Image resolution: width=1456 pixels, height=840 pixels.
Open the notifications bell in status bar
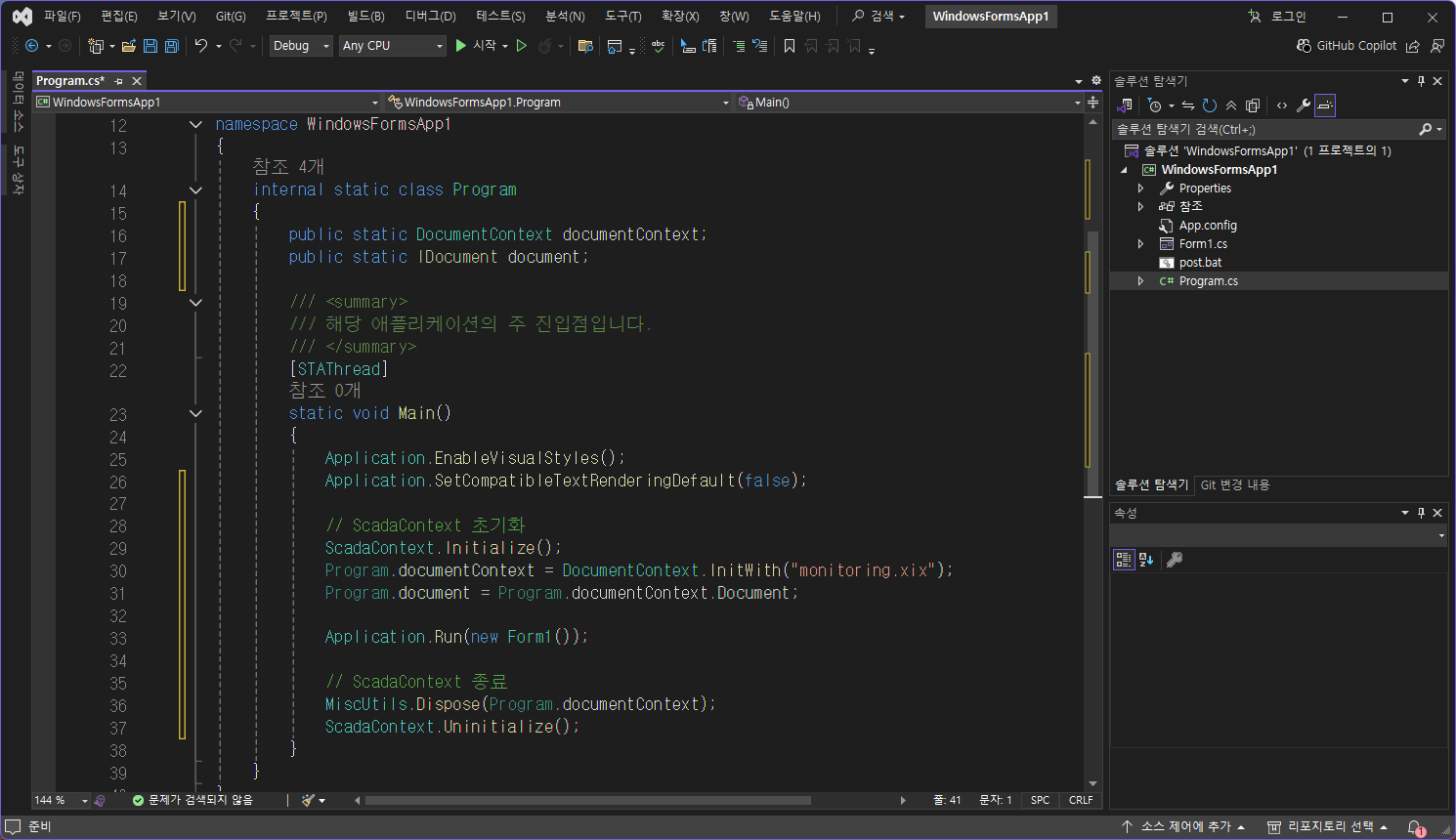pyautogui.click(x=1416, y=827)
